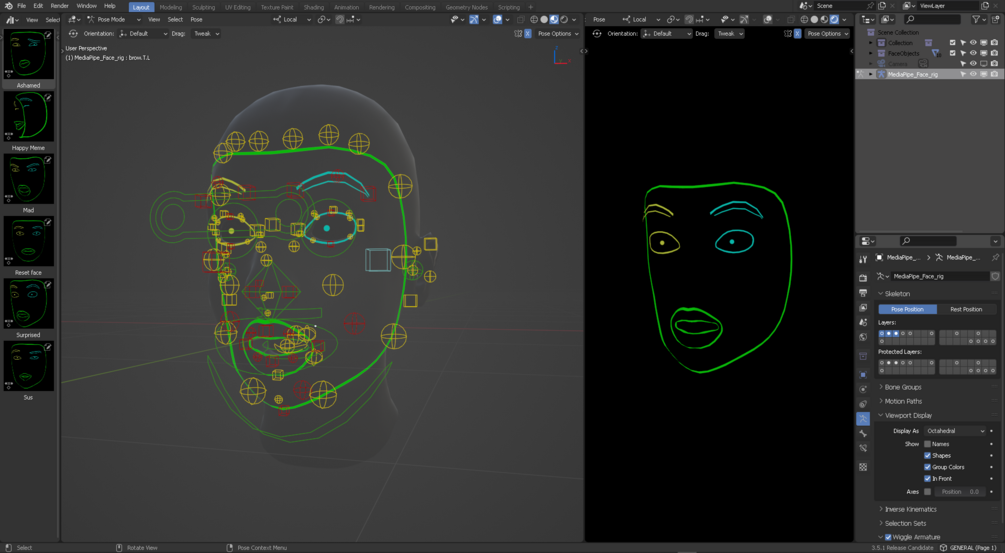Select rendered viewport shading in left viewport
1005x553 pixels.
coord(565,19)
